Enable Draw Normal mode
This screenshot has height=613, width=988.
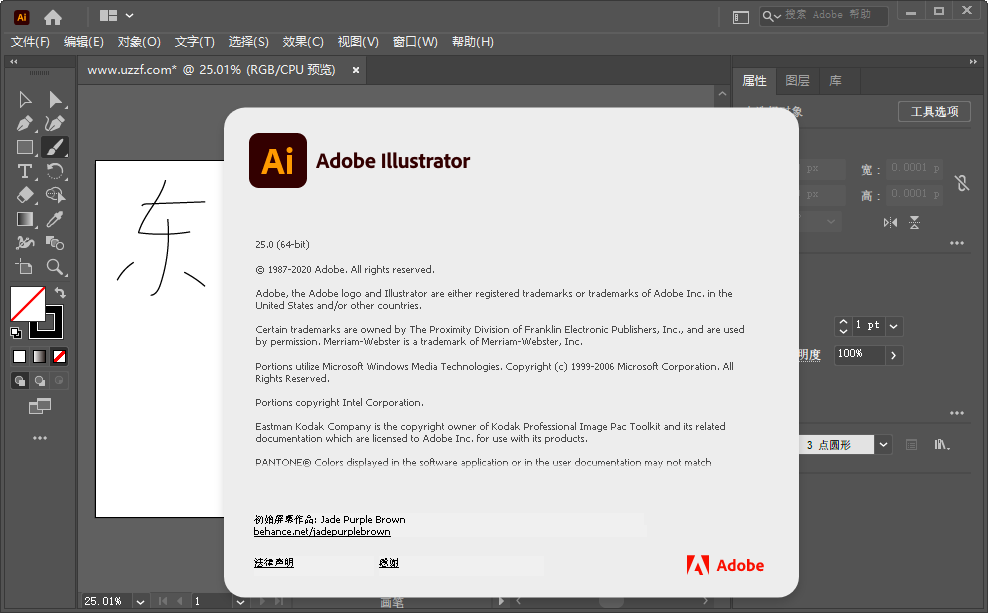20,381
